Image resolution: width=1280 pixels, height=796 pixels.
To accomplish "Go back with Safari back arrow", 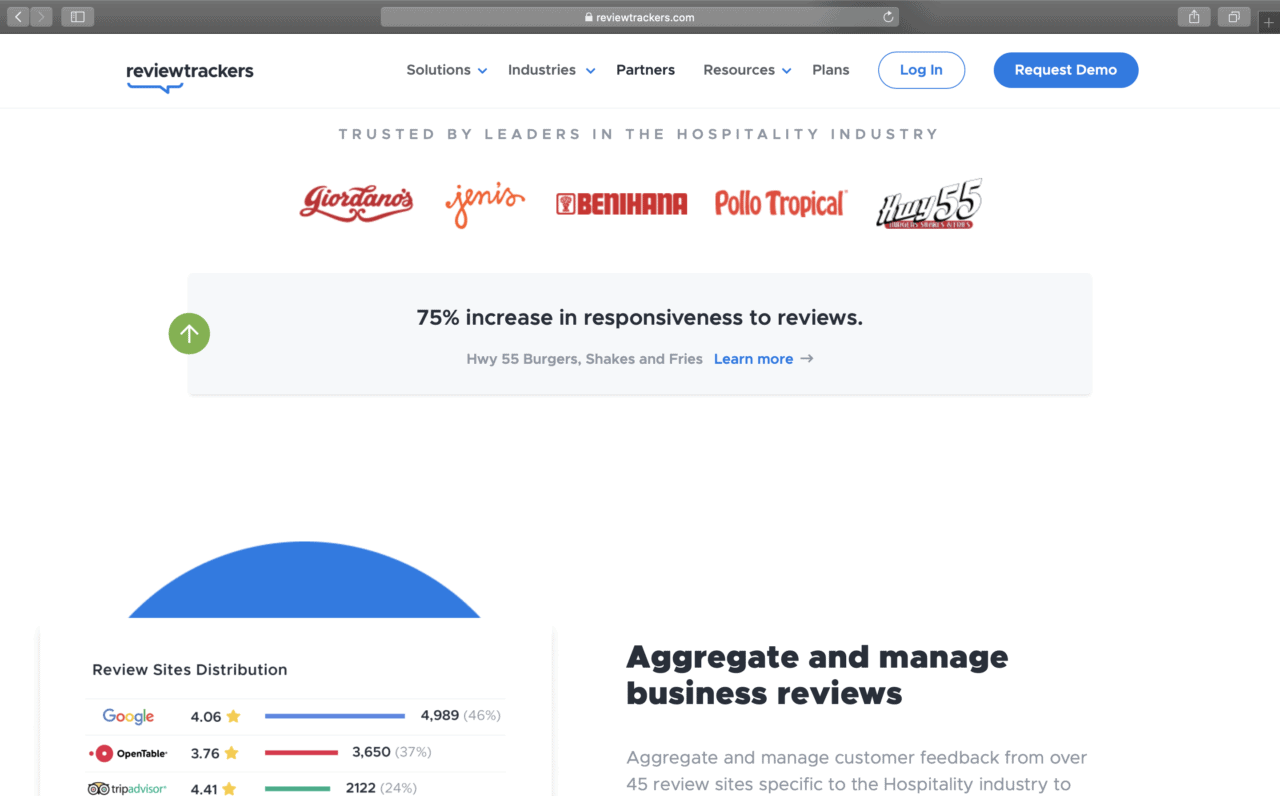I will (x=18, y=17).
